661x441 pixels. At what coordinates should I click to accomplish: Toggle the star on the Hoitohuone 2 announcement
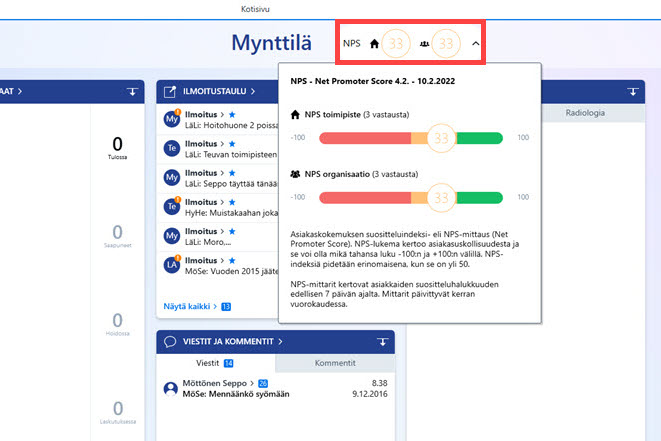pos(232,114)
